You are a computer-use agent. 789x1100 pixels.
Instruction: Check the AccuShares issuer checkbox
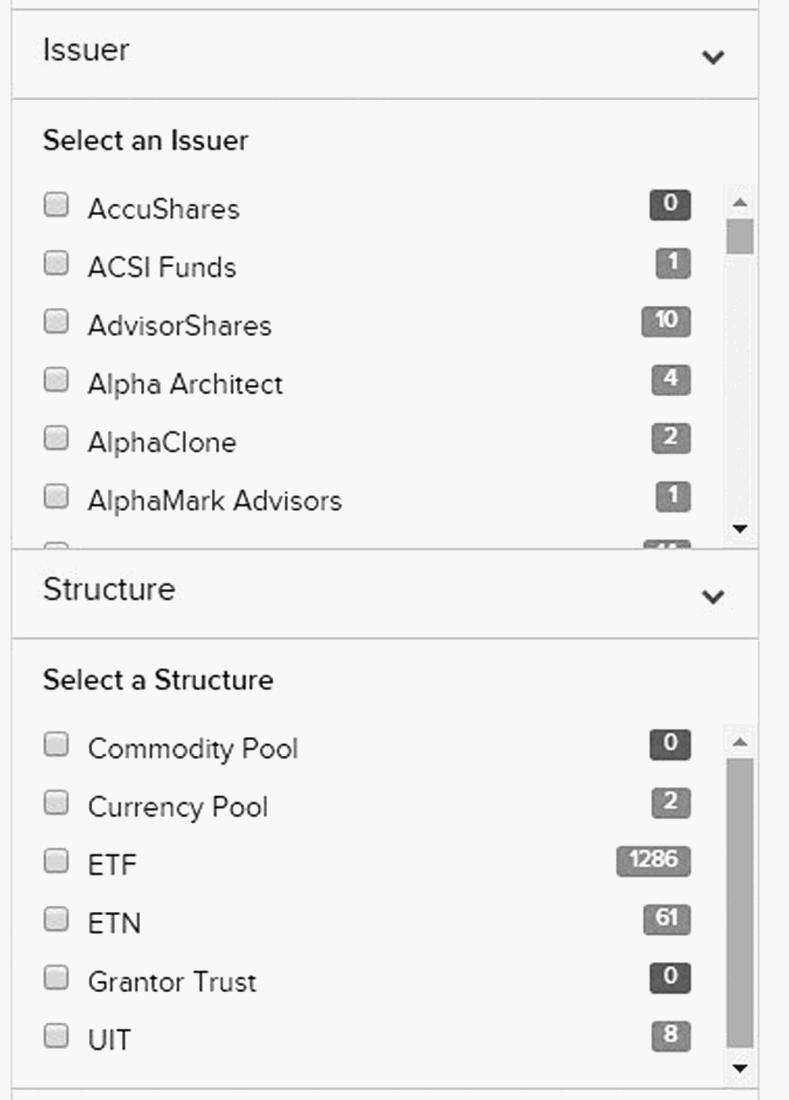tap(56, 206)
